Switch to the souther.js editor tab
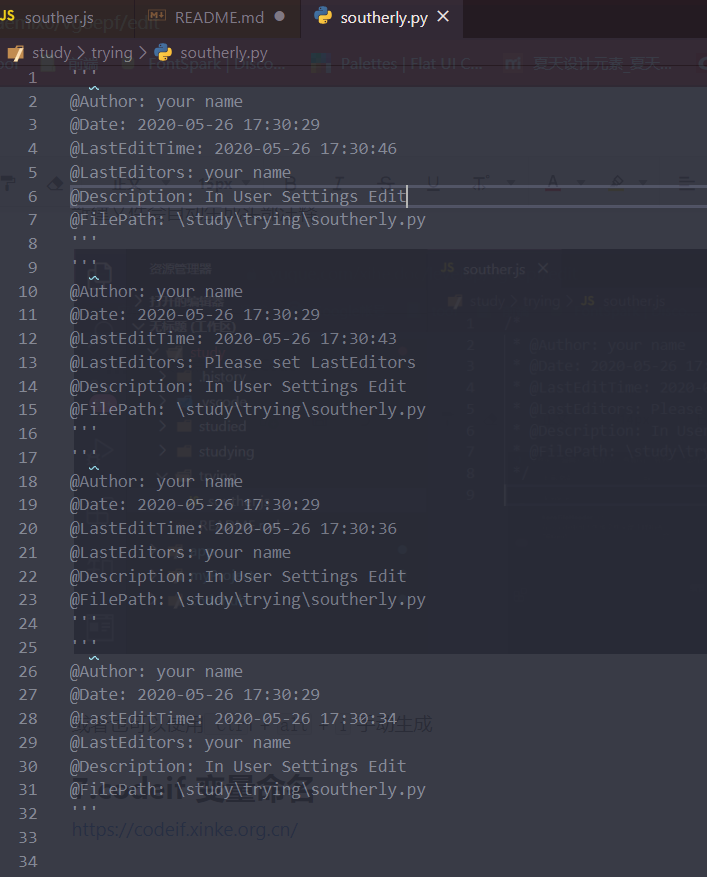 coord(59,18)
